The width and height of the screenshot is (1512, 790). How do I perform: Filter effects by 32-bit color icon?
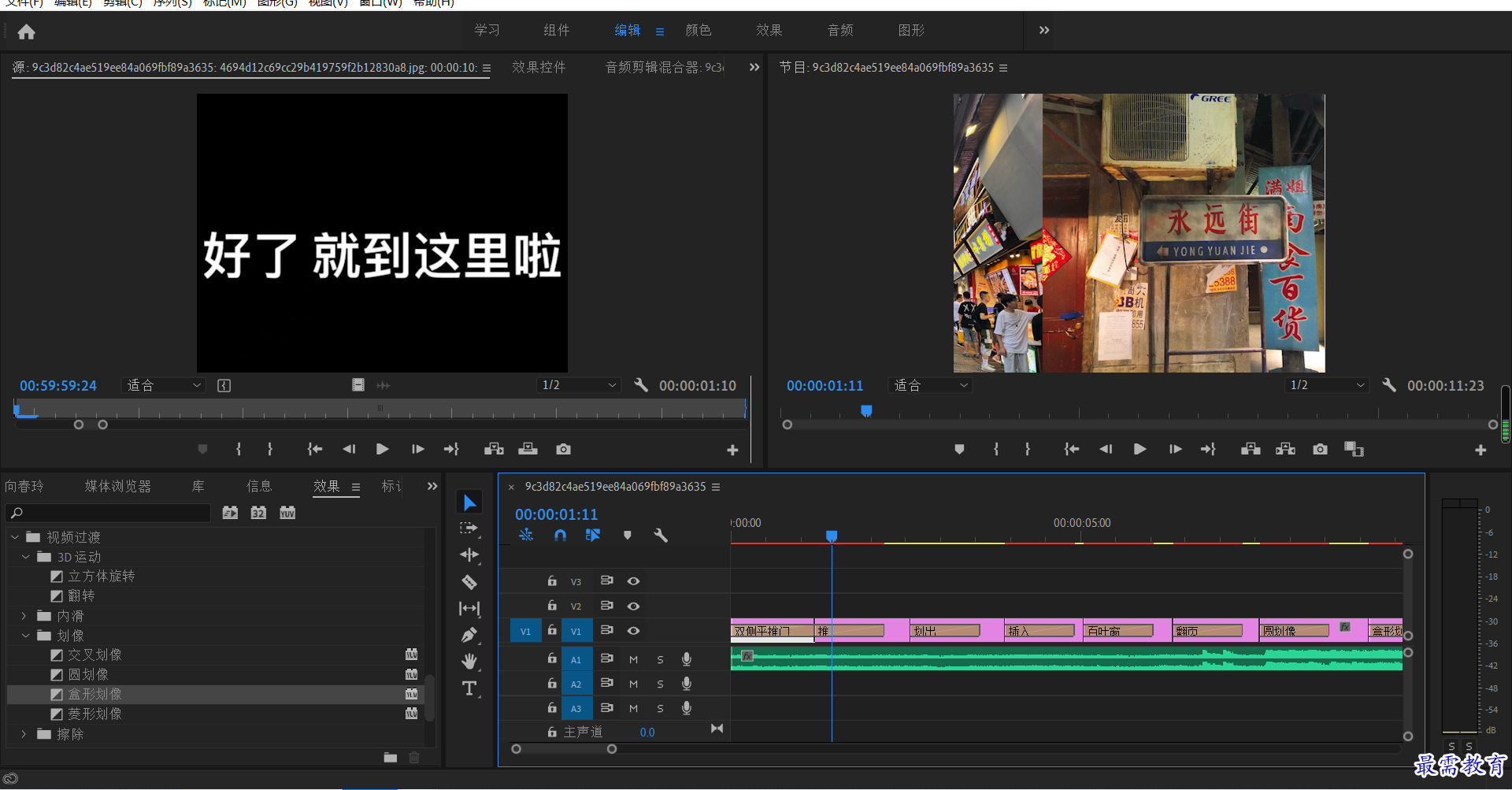click(258, 513)
